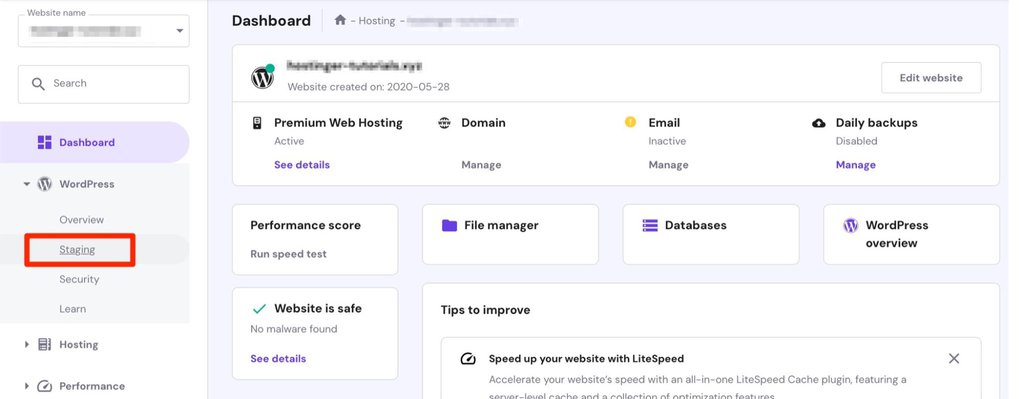Viewport: 1024px width, 399px height.
Task: Click the LiteSpeed speedometer icon
Action: tap(468, 359)
